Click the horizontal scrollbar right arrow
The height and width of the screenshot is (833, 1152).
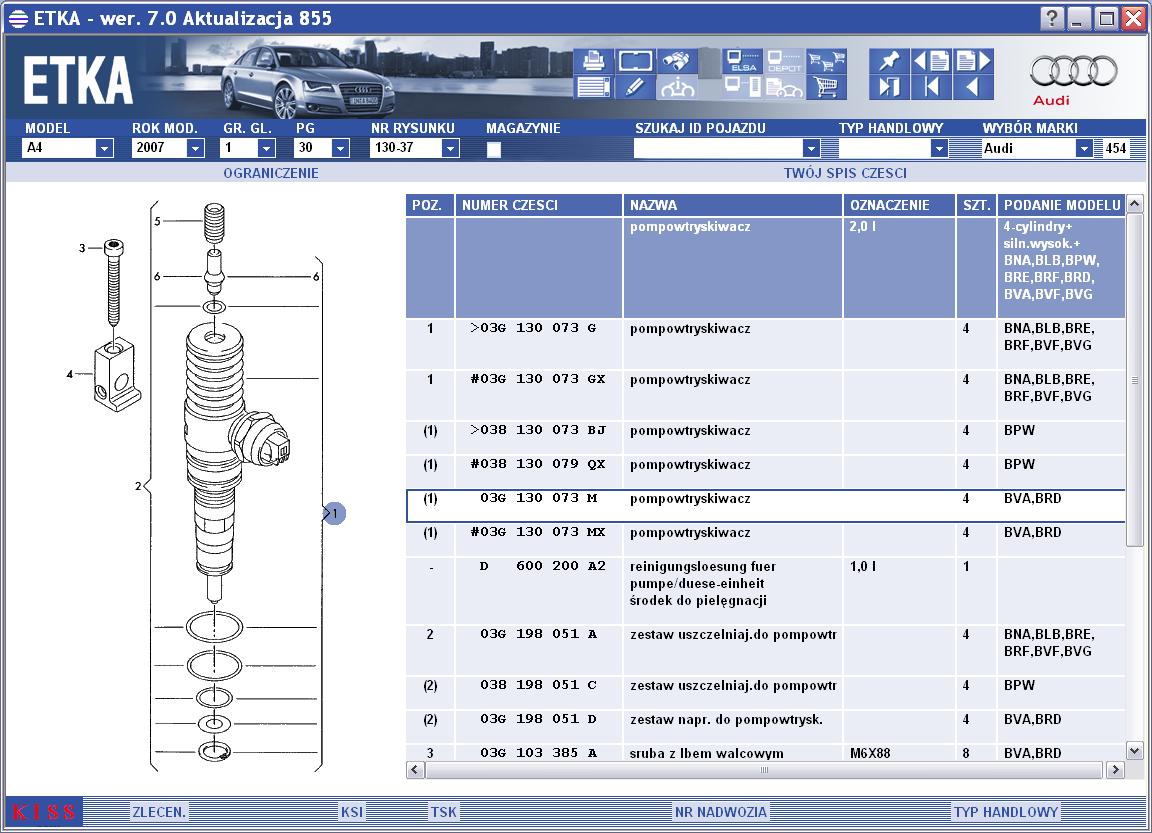pos(1115,770)
